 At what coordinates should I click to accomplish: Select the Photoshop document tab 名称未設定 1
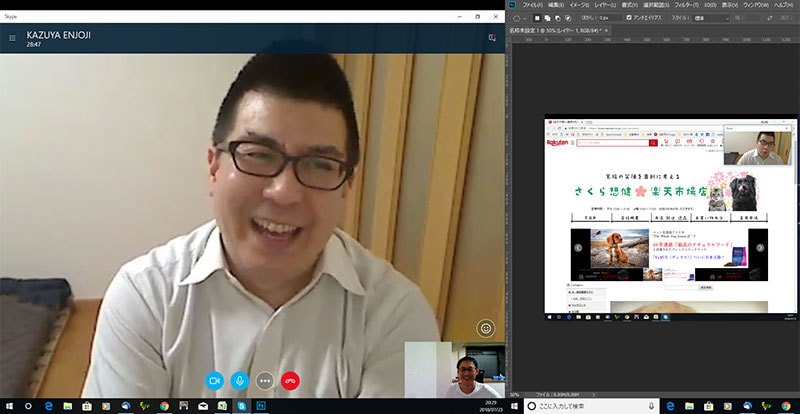coord(555,30)
